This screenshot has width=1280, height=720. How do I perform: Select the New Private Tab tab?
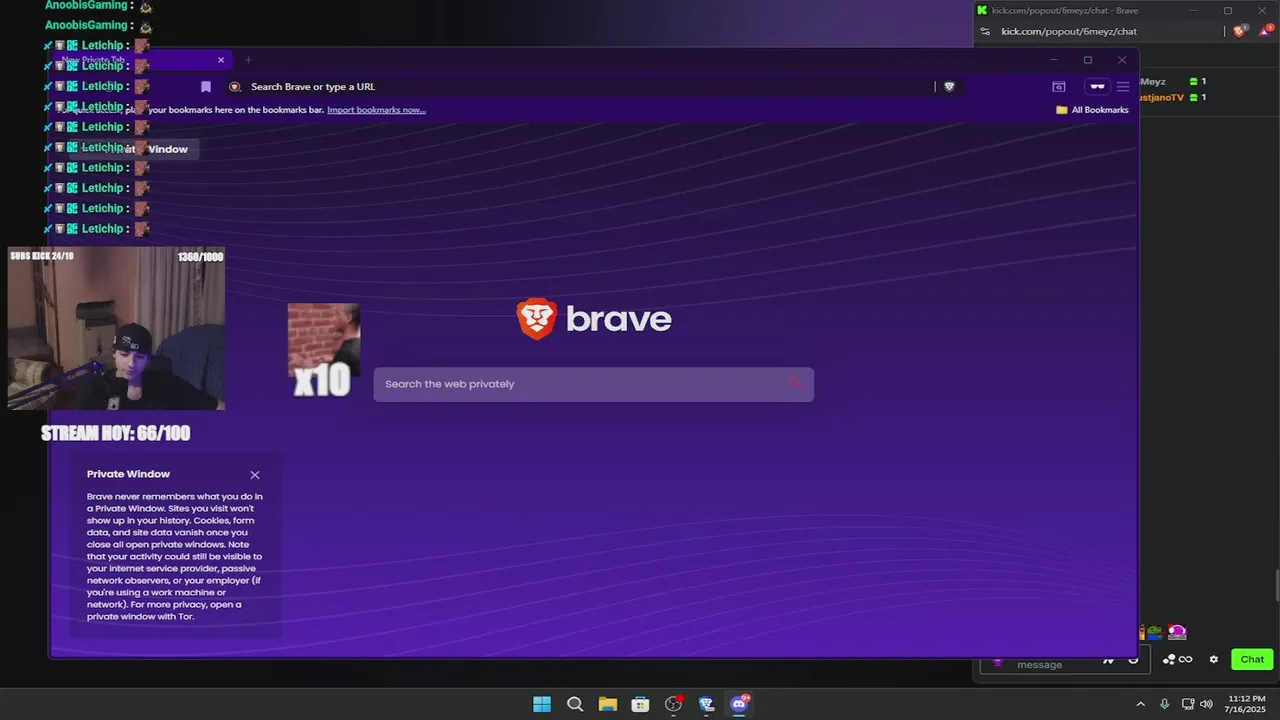140,60
